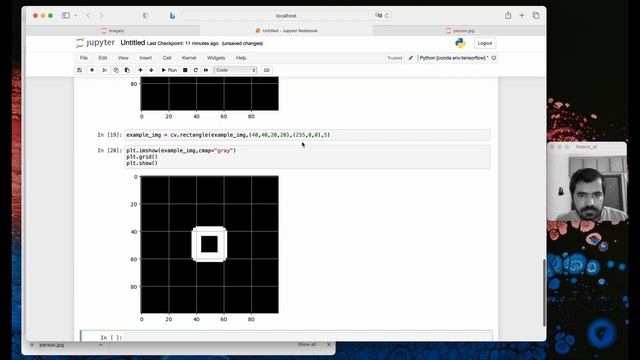Click the cv.rectangle code cell In [19]

(307, 135)
